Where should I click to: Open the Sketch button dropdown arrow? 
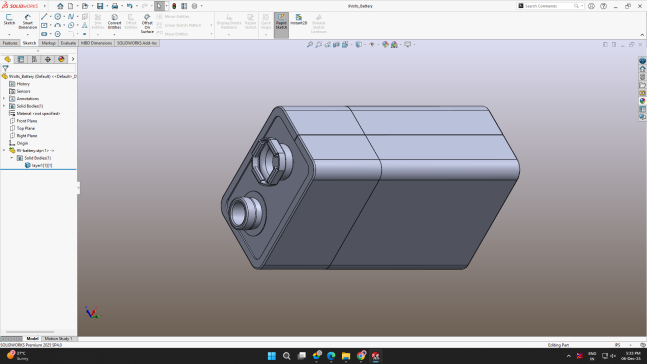(9, 34)
